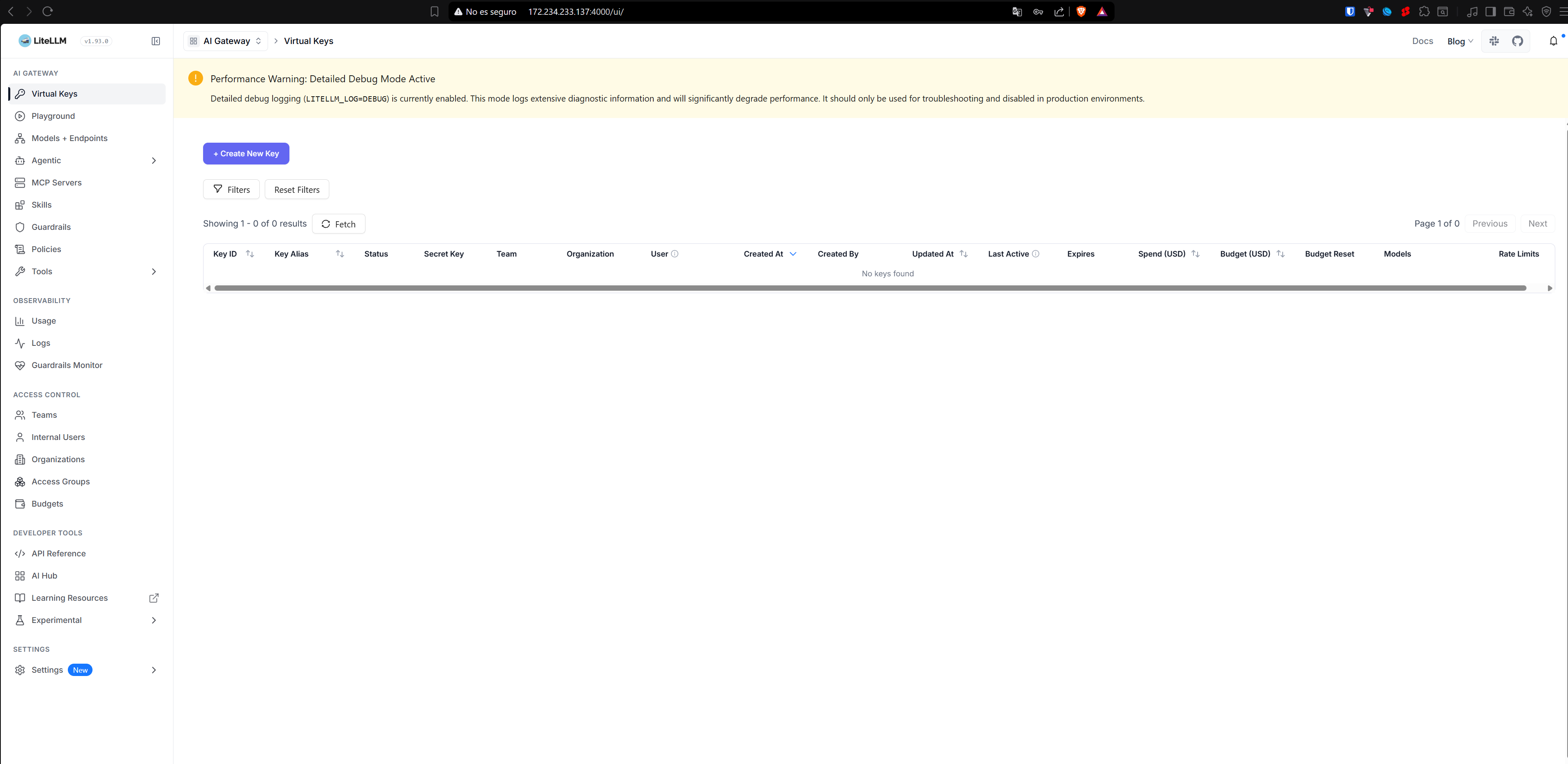Navigate to Guardrails

(87, 227)
